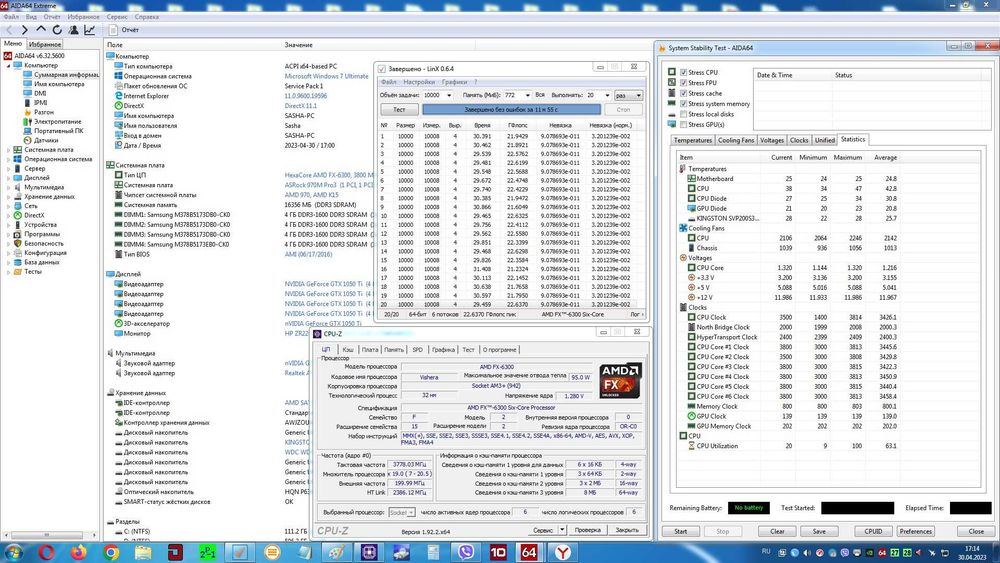Toggle Stress system memory checkbox
This screenshot has width=1000, height=563.
(x=684, y=103)
